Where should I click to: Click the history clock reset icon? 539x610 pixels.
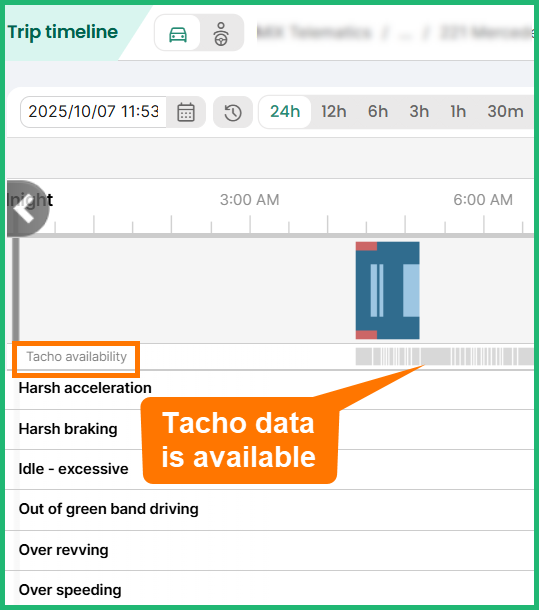(x=233, y=112)
